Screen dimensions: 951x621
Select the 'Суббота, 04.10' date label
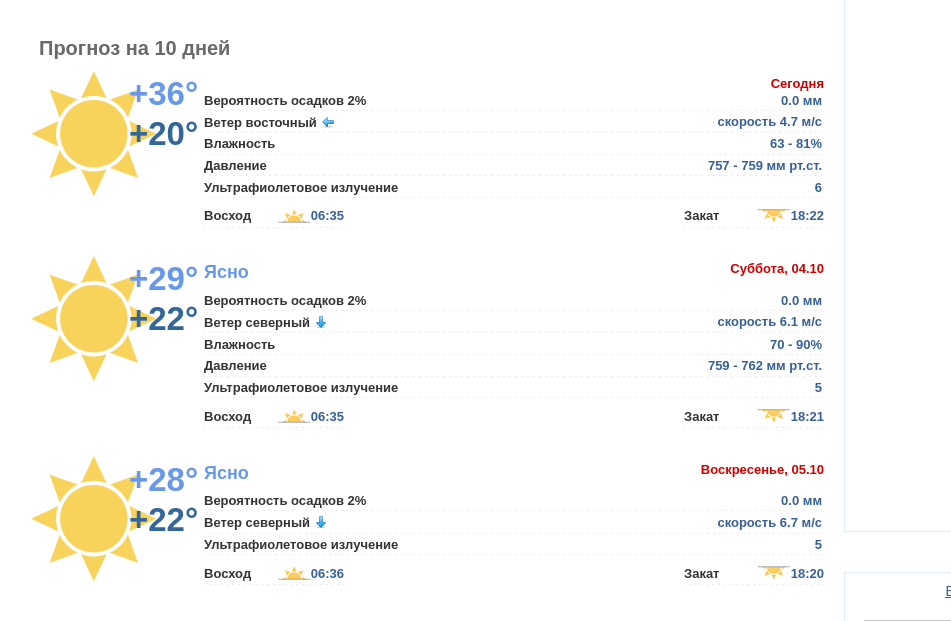coord(777,269)
